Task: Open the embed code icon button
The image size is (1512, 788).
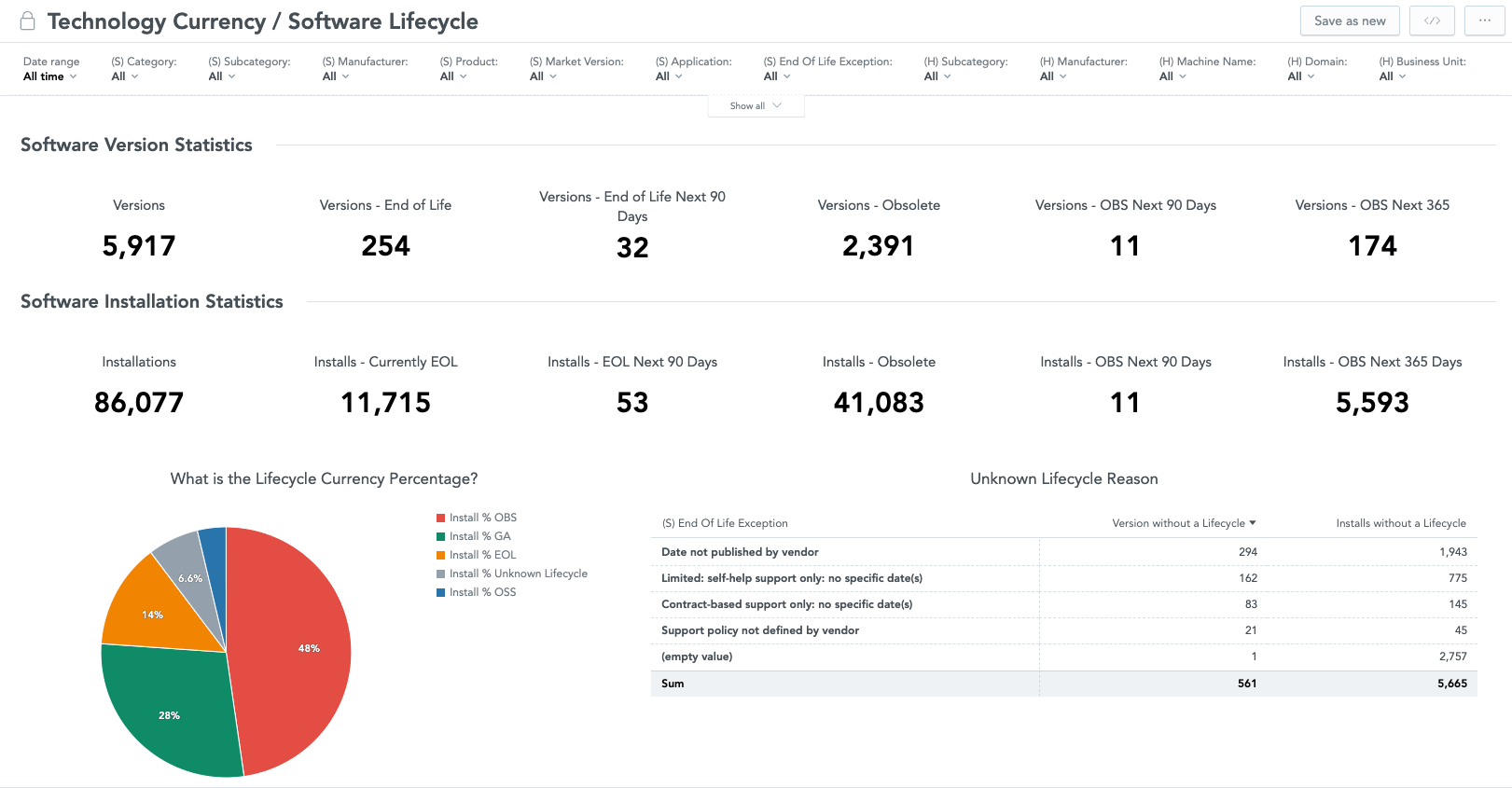Action: (1432, 21)
